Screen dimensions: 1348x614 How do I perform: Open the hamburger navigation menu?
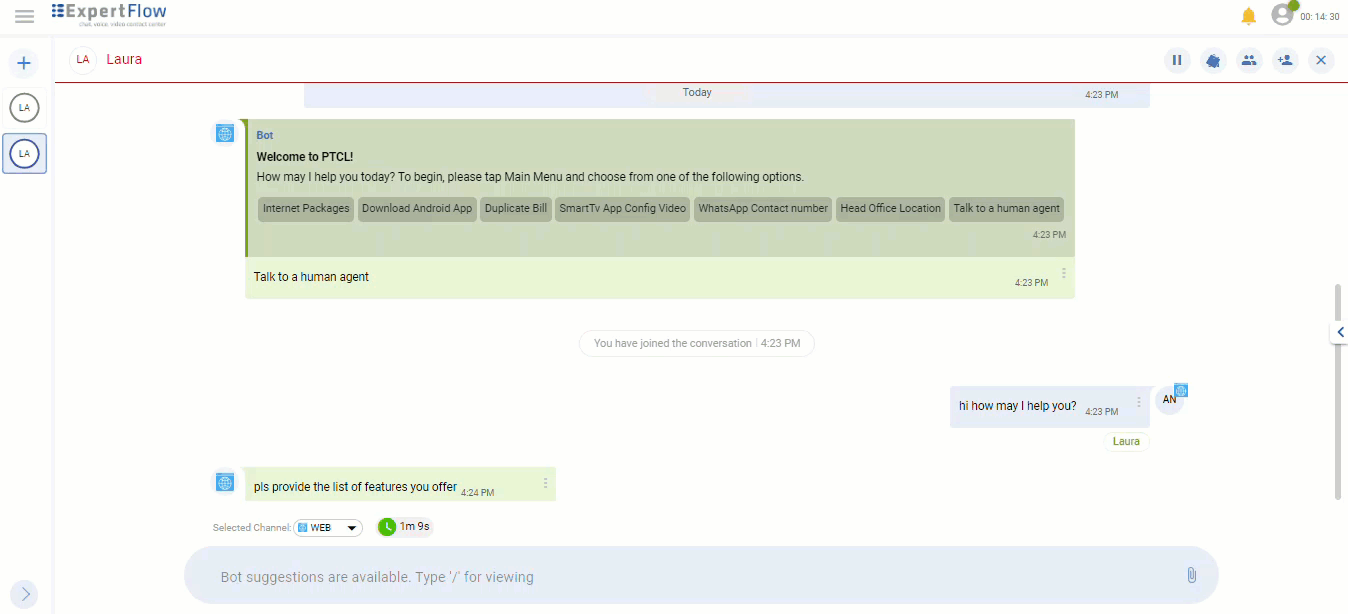[24, 16]
